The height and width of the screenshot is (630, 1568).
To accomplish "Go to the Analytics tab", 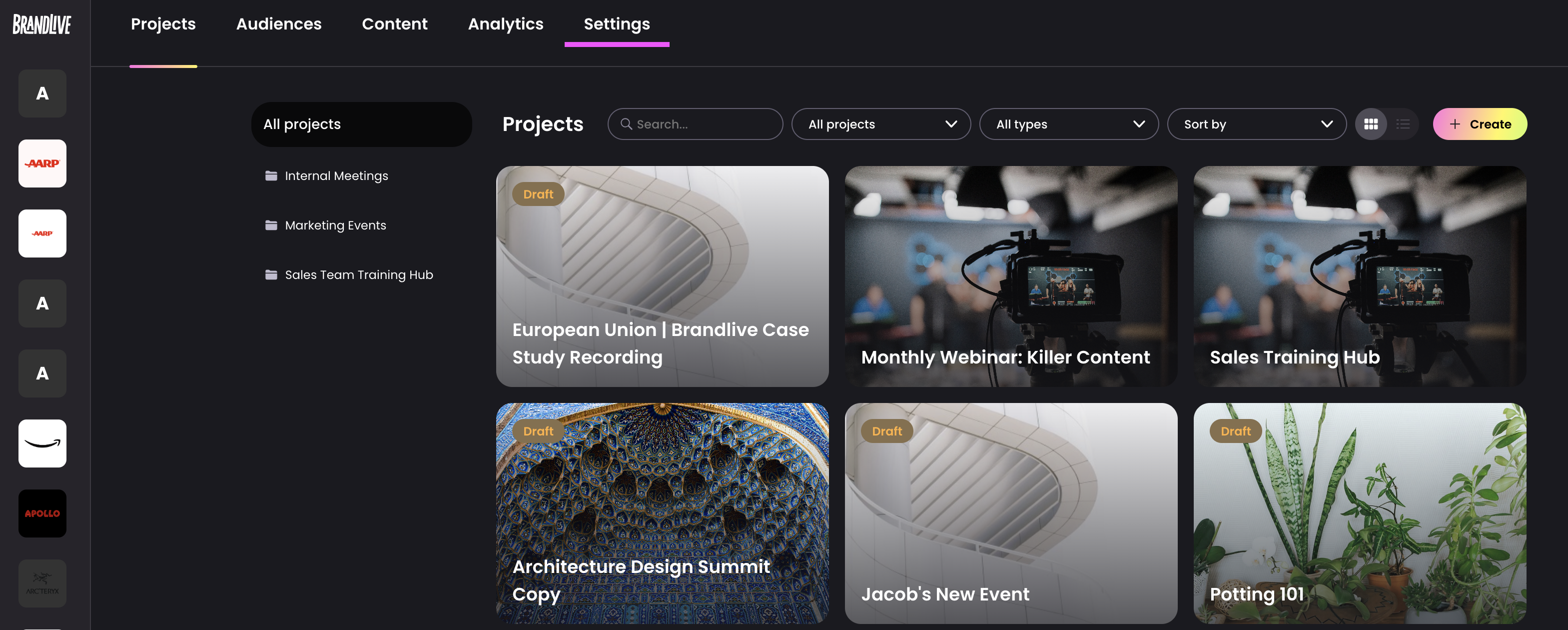I will click(505, 24).
